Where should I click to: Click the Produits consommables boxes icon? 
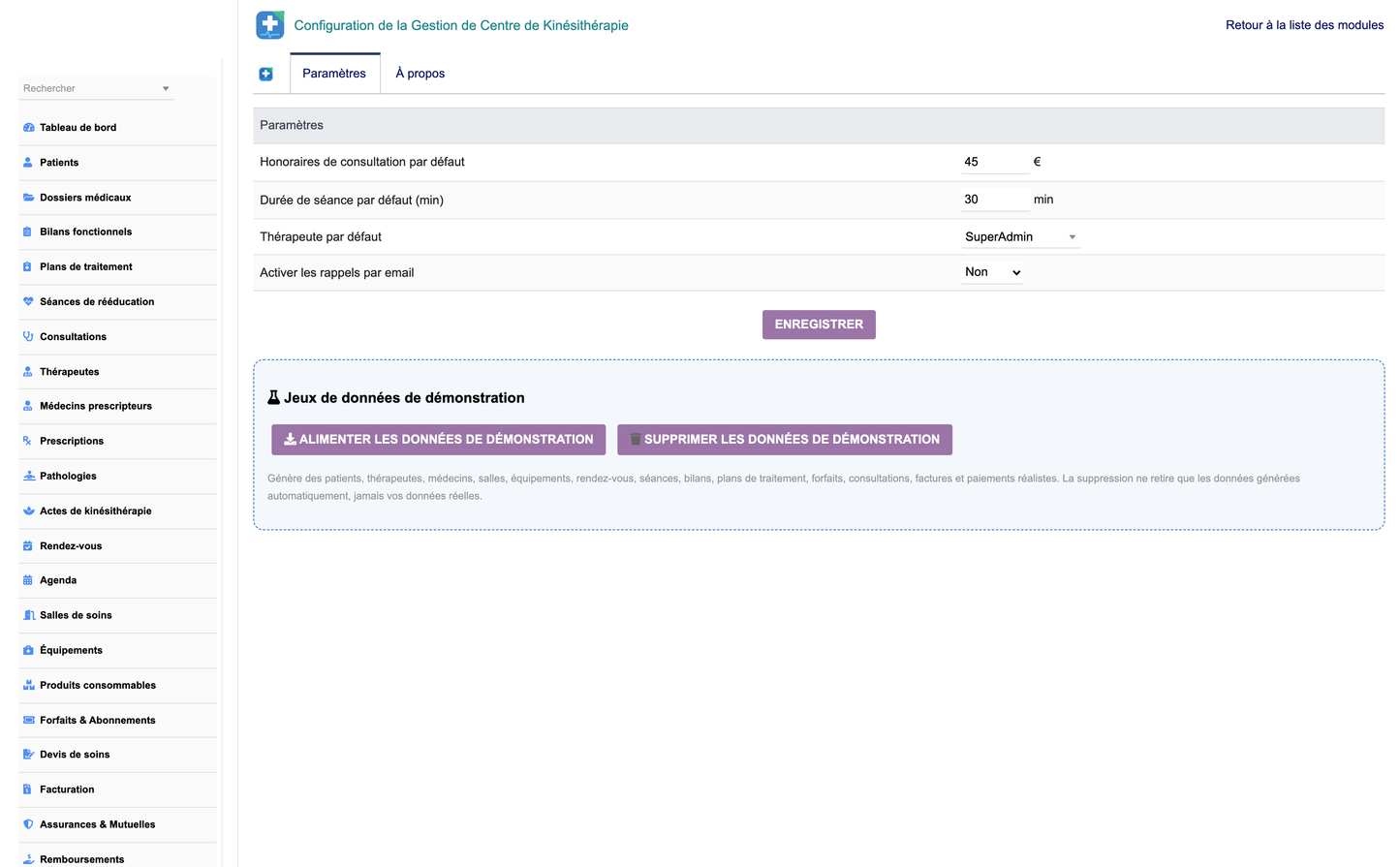click(x=28, y=686)
